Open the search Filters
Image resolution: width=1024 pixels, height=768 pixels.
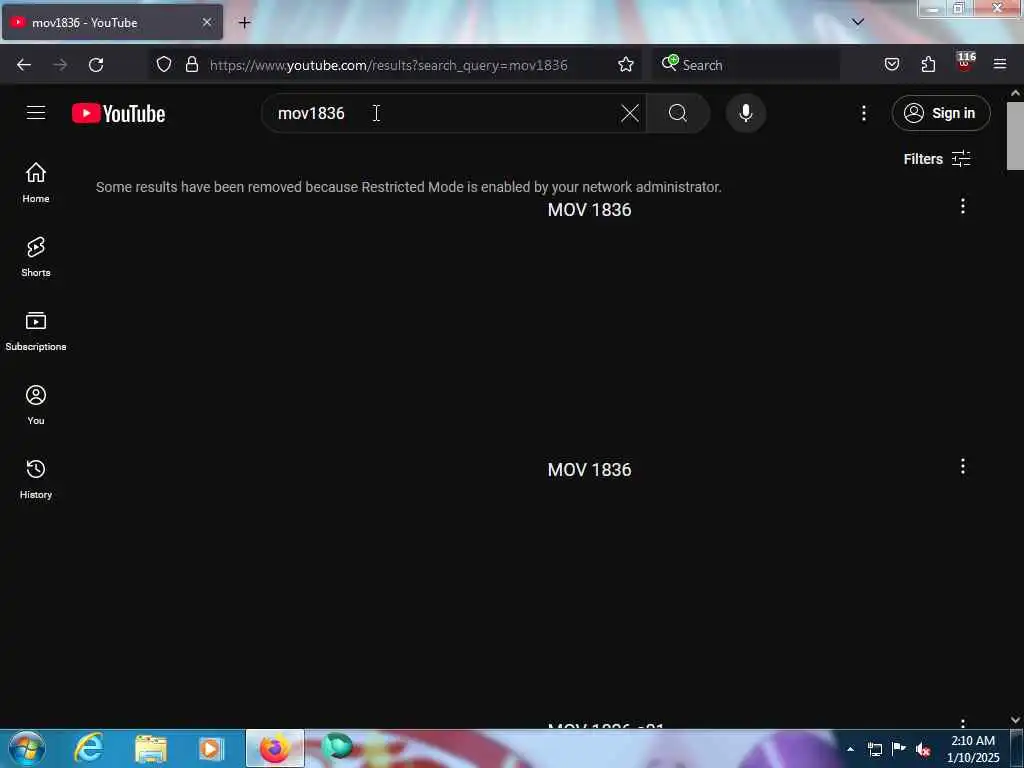tap(936, 159)
